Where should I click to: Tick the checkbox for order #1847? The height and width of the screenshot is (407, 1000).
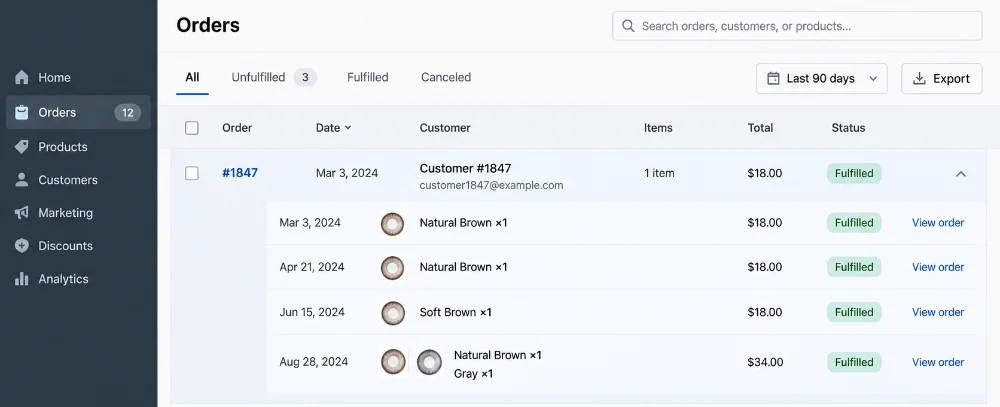(192, 173)
